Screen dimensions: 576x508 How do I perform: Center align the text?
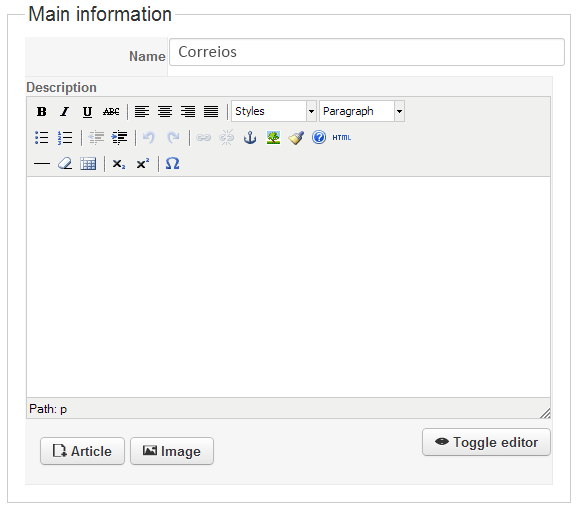coord(165,111)
